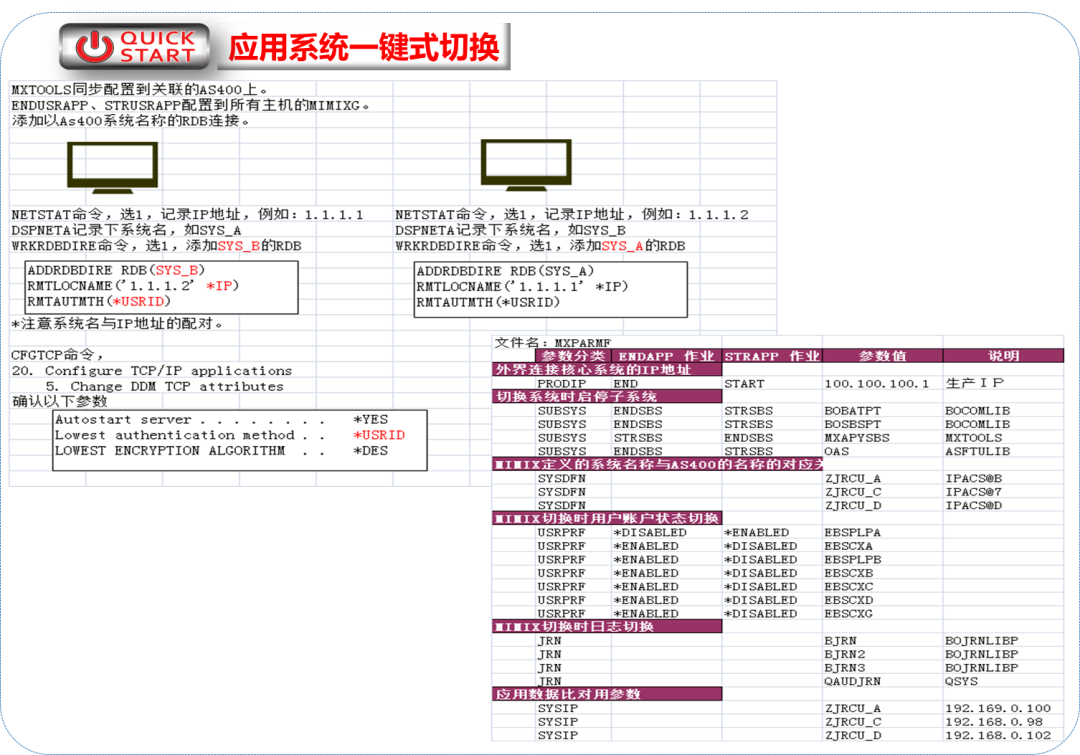Click the ADDRDBDIRE RDB(SYS_A) command
This screenshot has height=755, width=1080.
505,271
